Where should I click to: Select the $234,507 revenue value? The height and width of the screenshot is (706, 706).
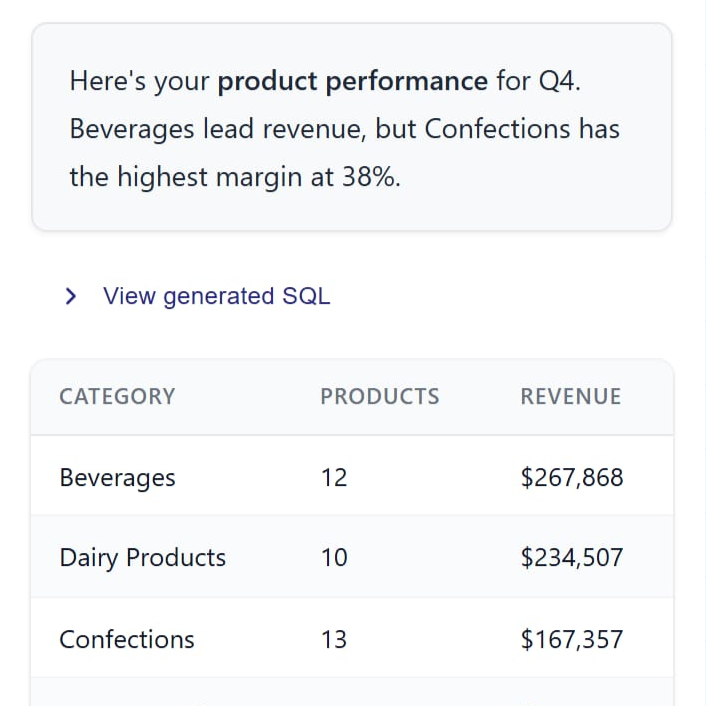click(x=571, y=558)
